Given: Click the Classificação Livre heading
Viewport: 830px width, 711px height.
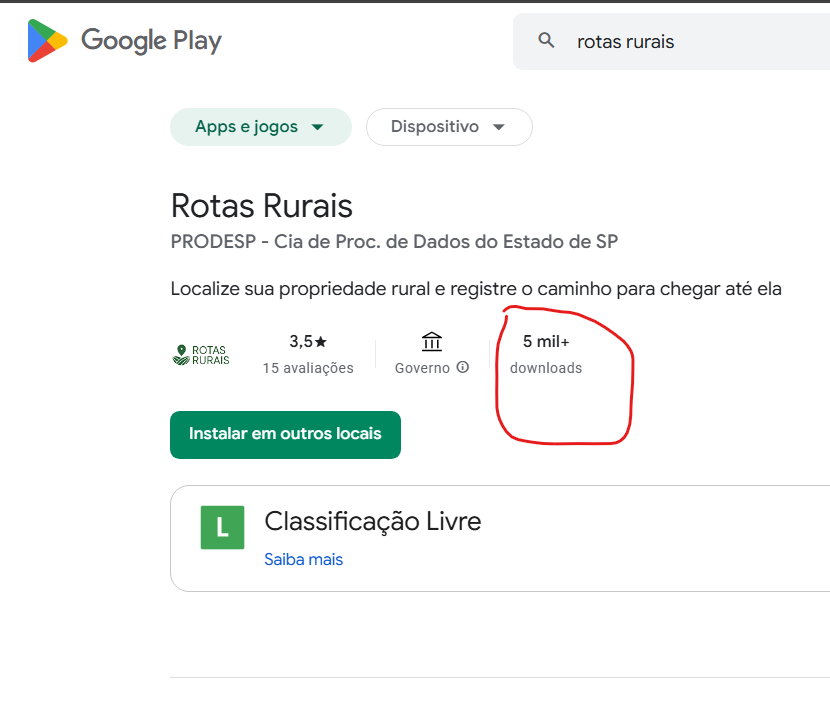Looking at the screenshot, I should pyautogui.click(x=373, y=521).
